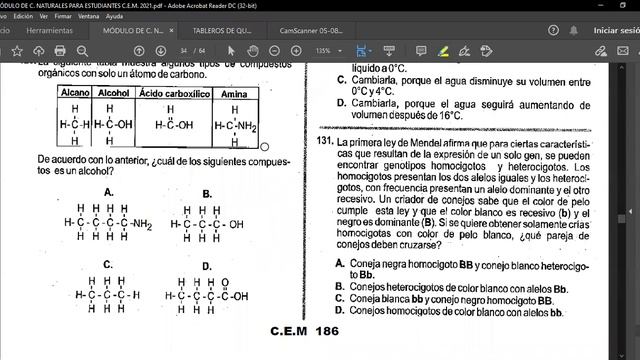The height and width of the screenshot is (360, 640).
Task: Select the yellow highlighter tool
Action: pyautogui.click(x=443, y=51)
